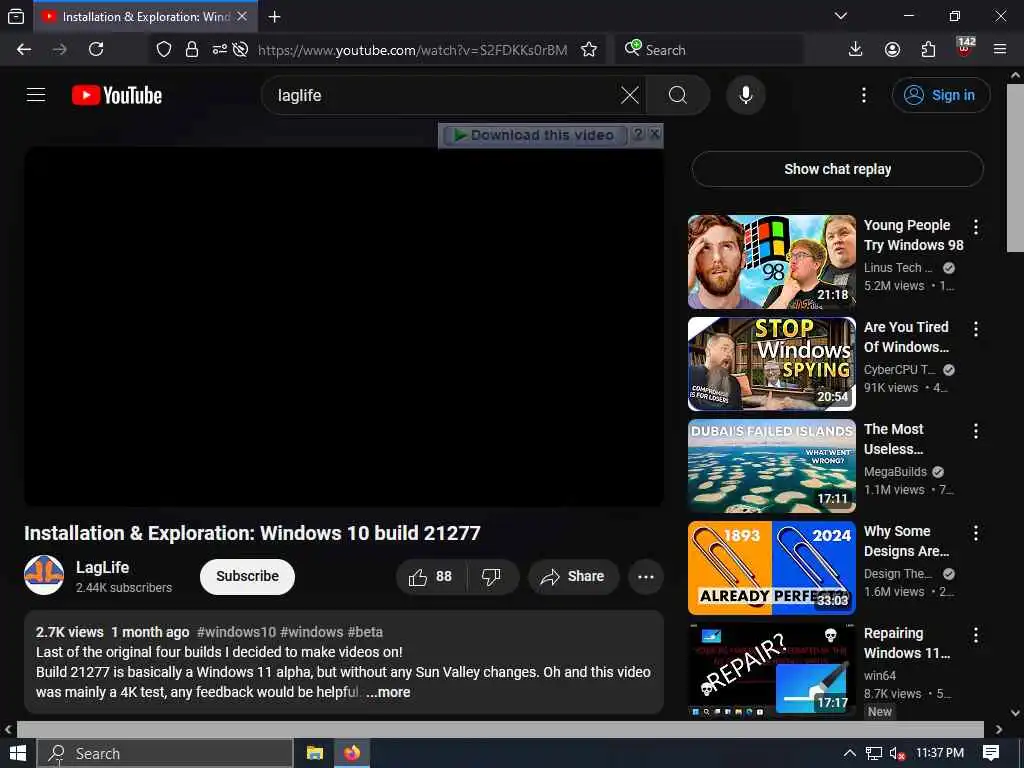Open Firefox application menu
The width and height of the screenshot is (1024, 768).
[x=1000, y=50]
